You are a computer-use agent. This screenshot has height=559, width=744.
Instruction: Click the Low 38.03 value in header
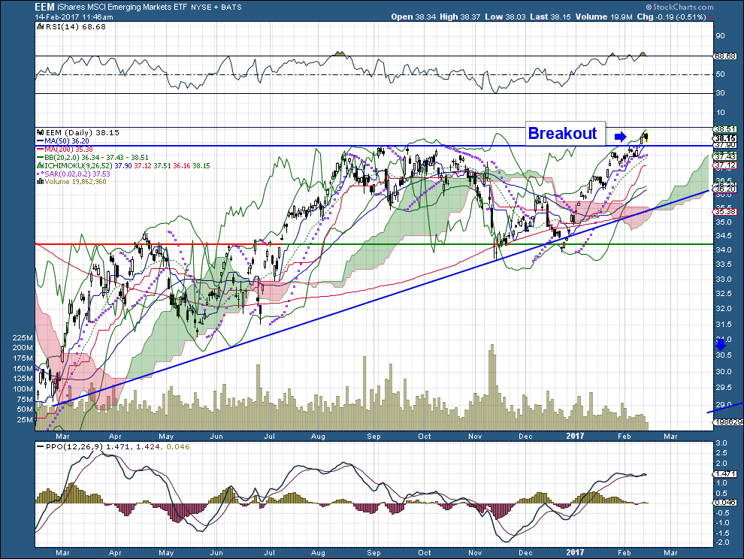[505, 17]
